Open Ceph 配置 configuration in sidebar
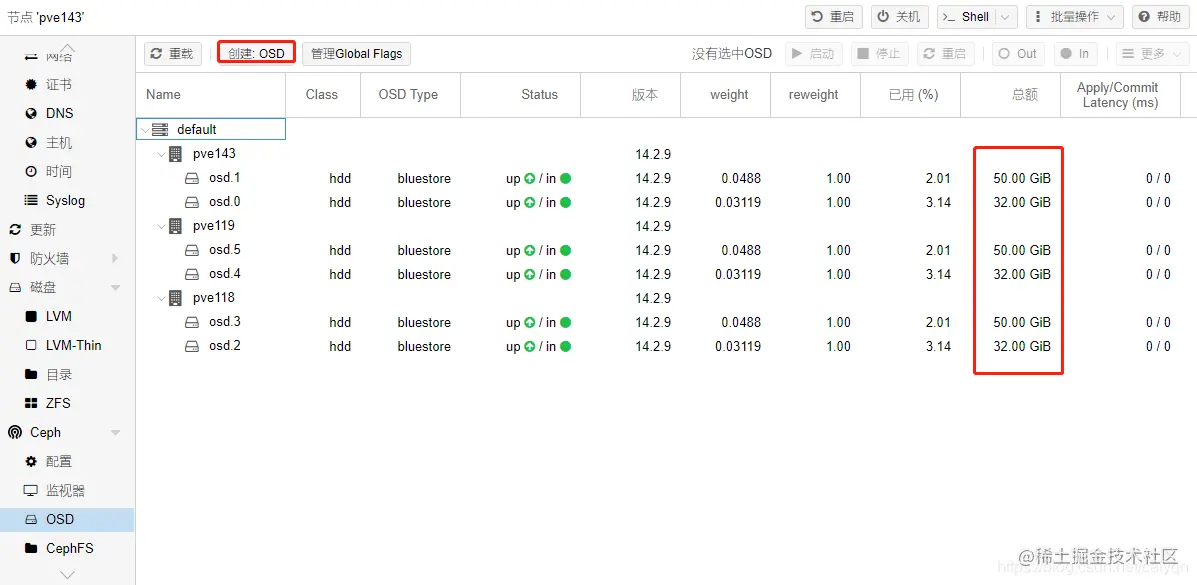Screen dimensions: 1197x585 [x=67, y=461]
